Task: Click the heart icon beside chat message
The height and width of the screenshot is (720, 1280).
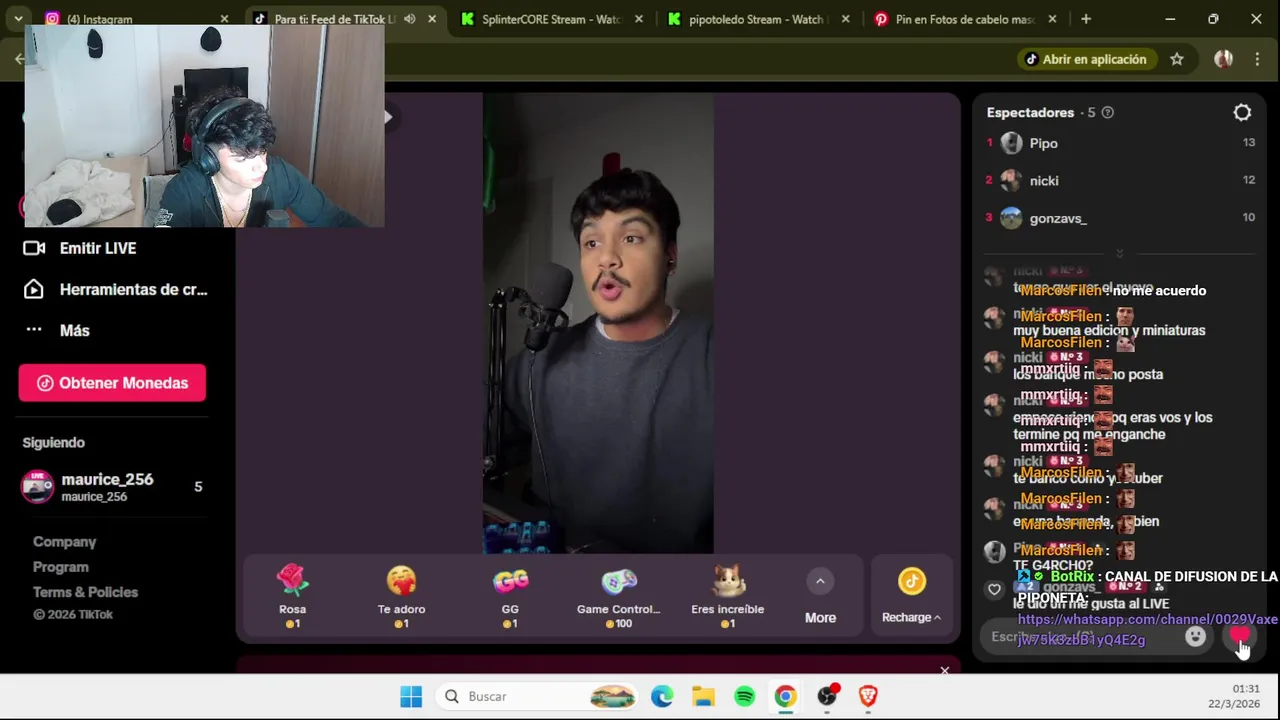Action: pyautogui.click(x=994, y=589)
